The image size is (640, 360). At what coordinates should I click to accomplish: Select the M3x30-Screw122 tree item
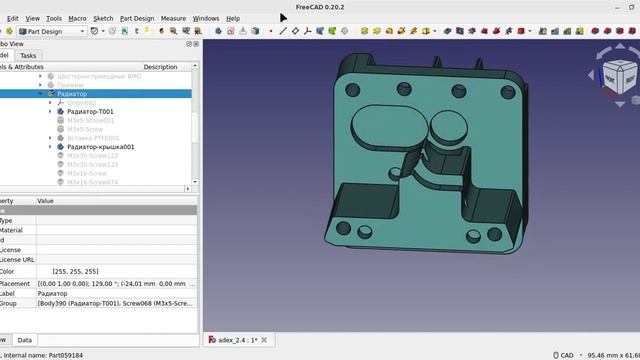tap(93, 156)
